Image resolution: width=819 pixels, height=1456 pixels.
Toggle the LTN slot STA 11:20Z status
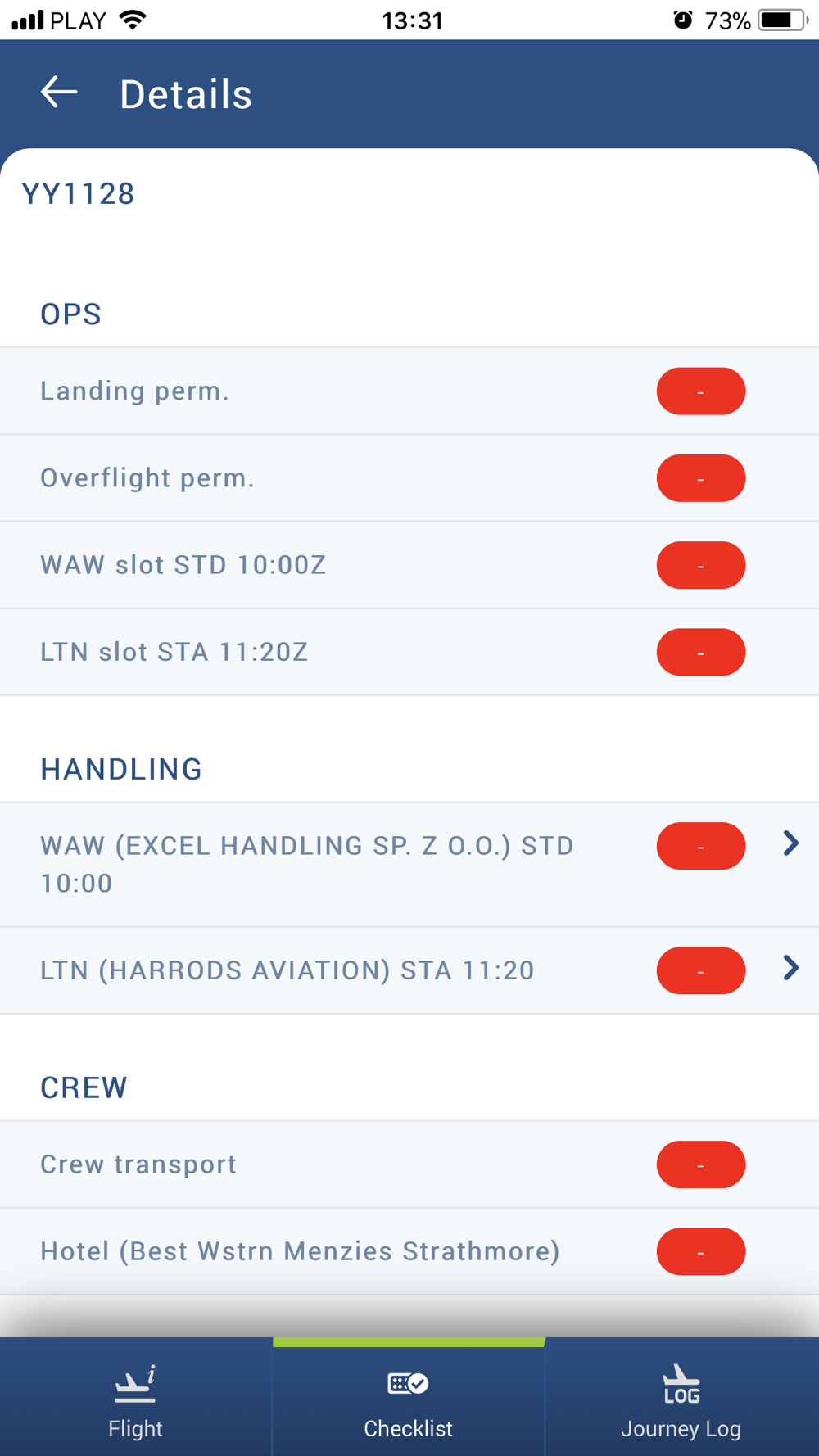(x=701, y=652)
